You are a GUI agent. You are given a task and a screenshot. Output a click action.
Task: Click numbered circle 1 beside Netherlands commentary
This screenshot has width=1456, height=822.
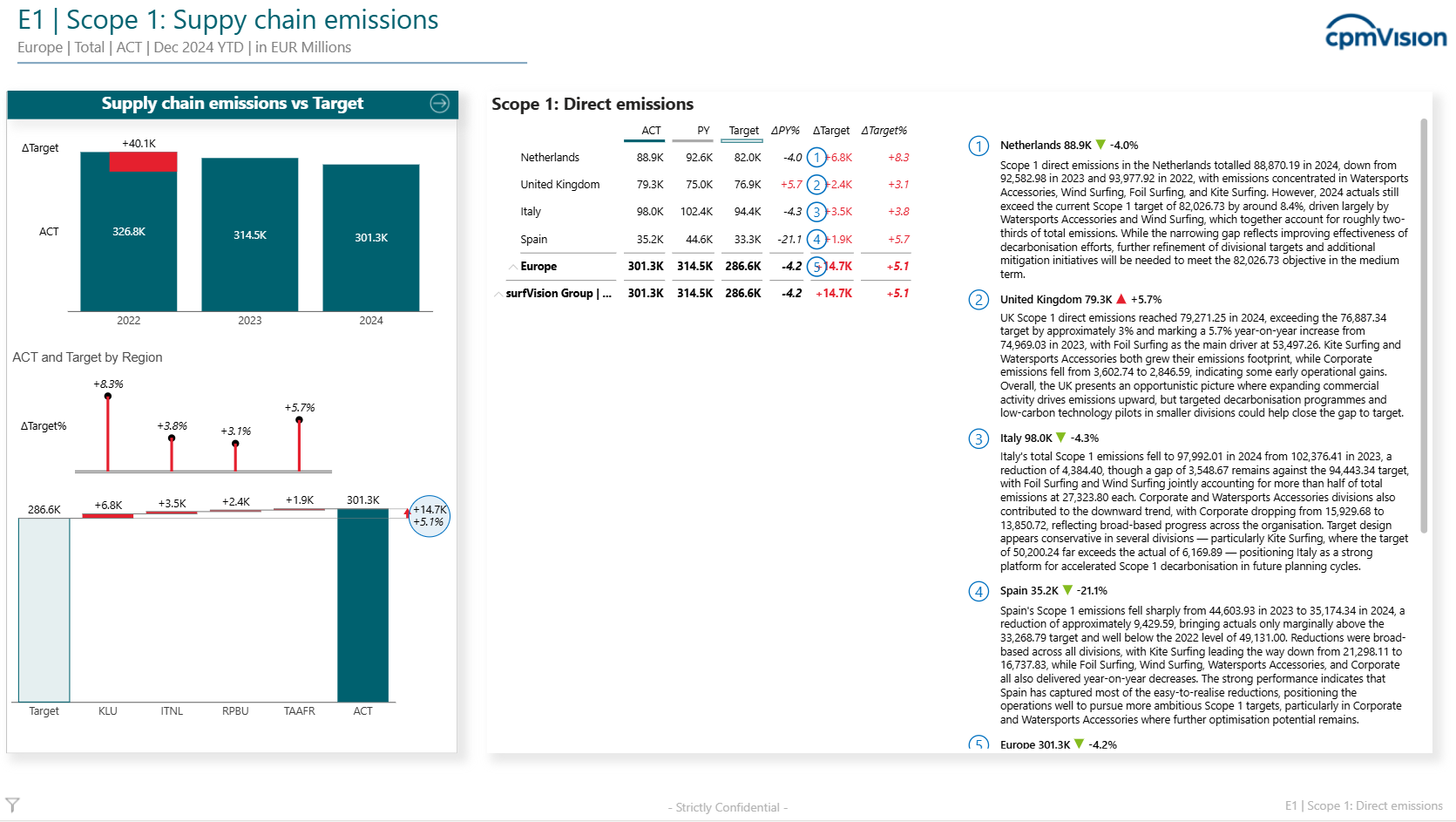979,146
